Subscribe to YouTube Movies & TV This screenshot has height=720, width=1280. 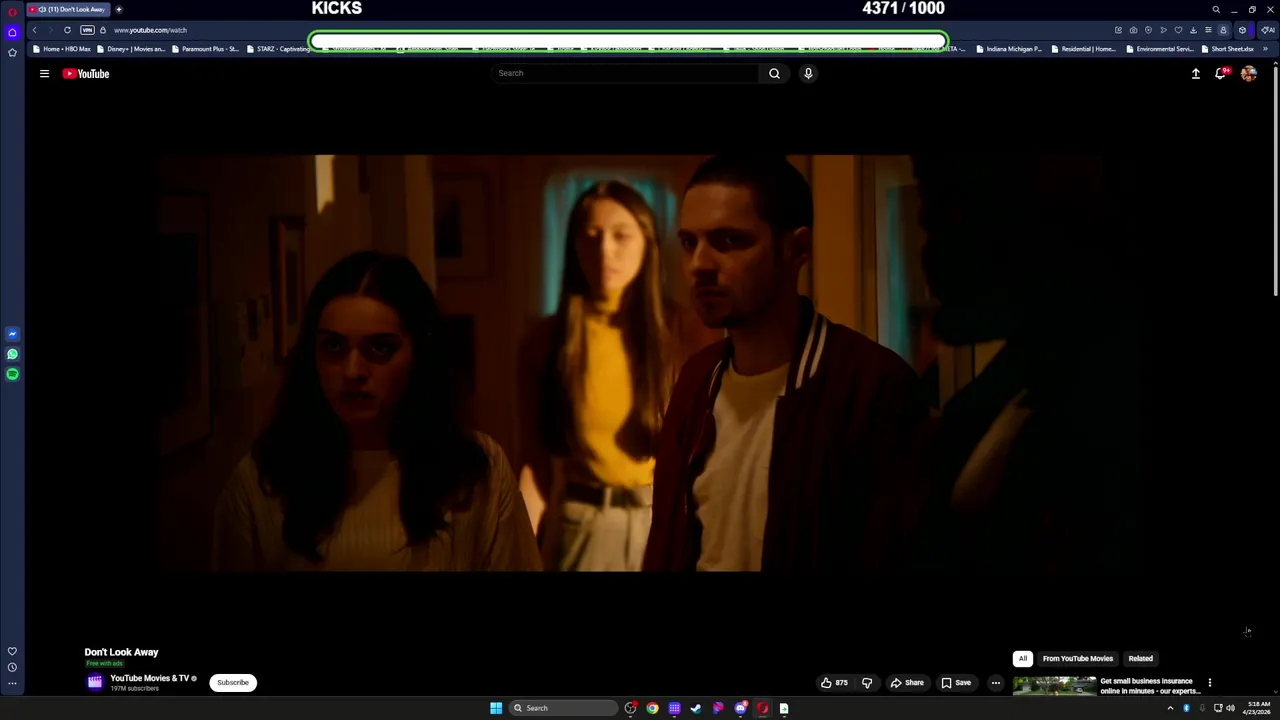[x=233, y=683]
